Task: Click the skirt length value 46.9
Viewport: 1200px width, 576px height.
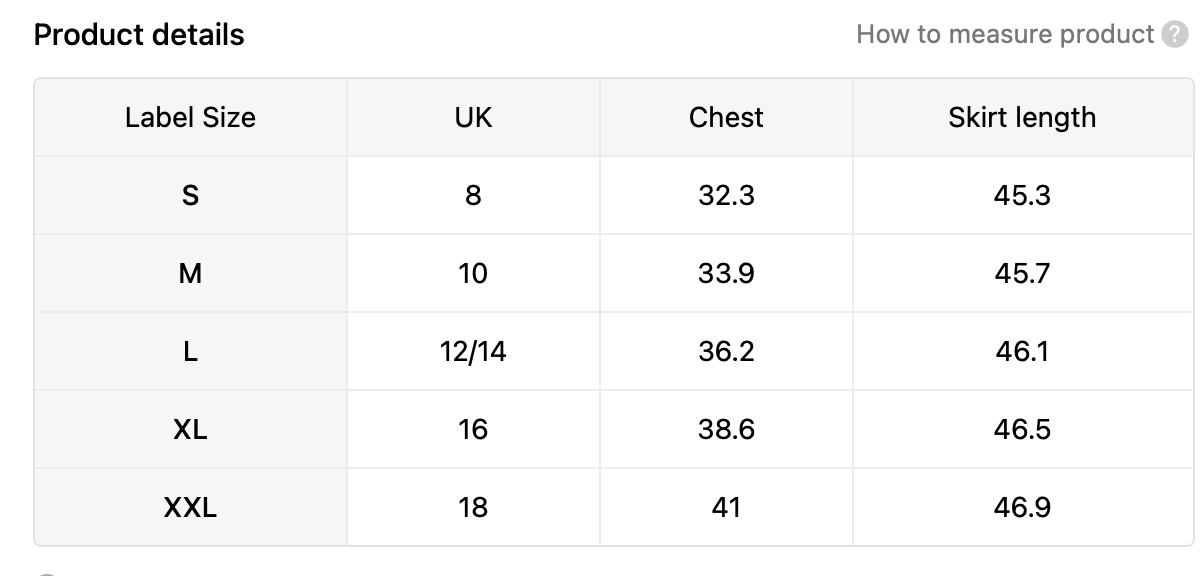Action: (x=1022, y=507)
